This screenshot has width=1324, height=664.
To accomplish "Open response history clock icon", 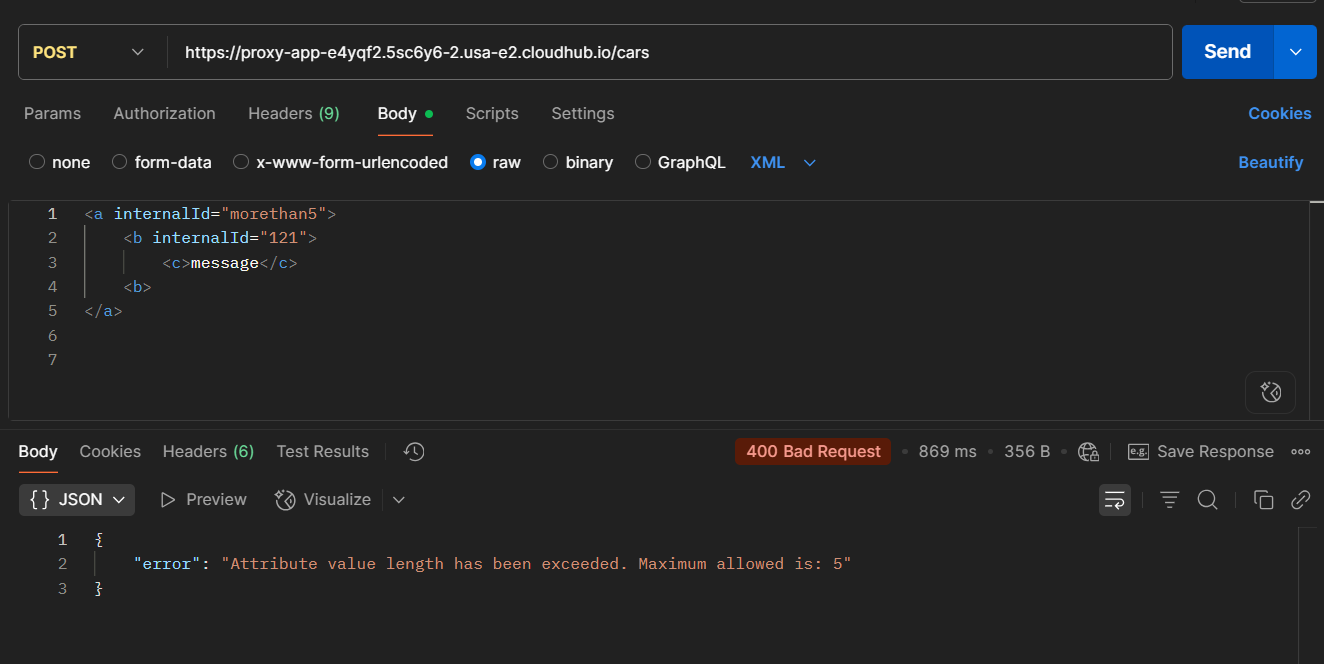I will 414,452.
